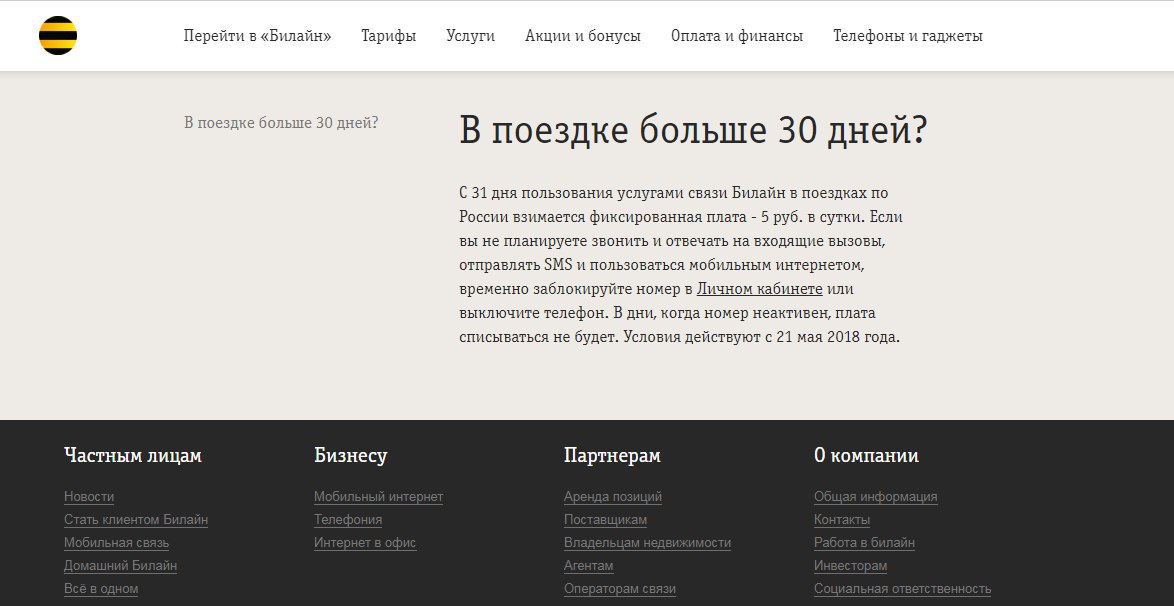
Task: Open the Всё в одном link
Action: pyautogui.click(x=100, y=590)
